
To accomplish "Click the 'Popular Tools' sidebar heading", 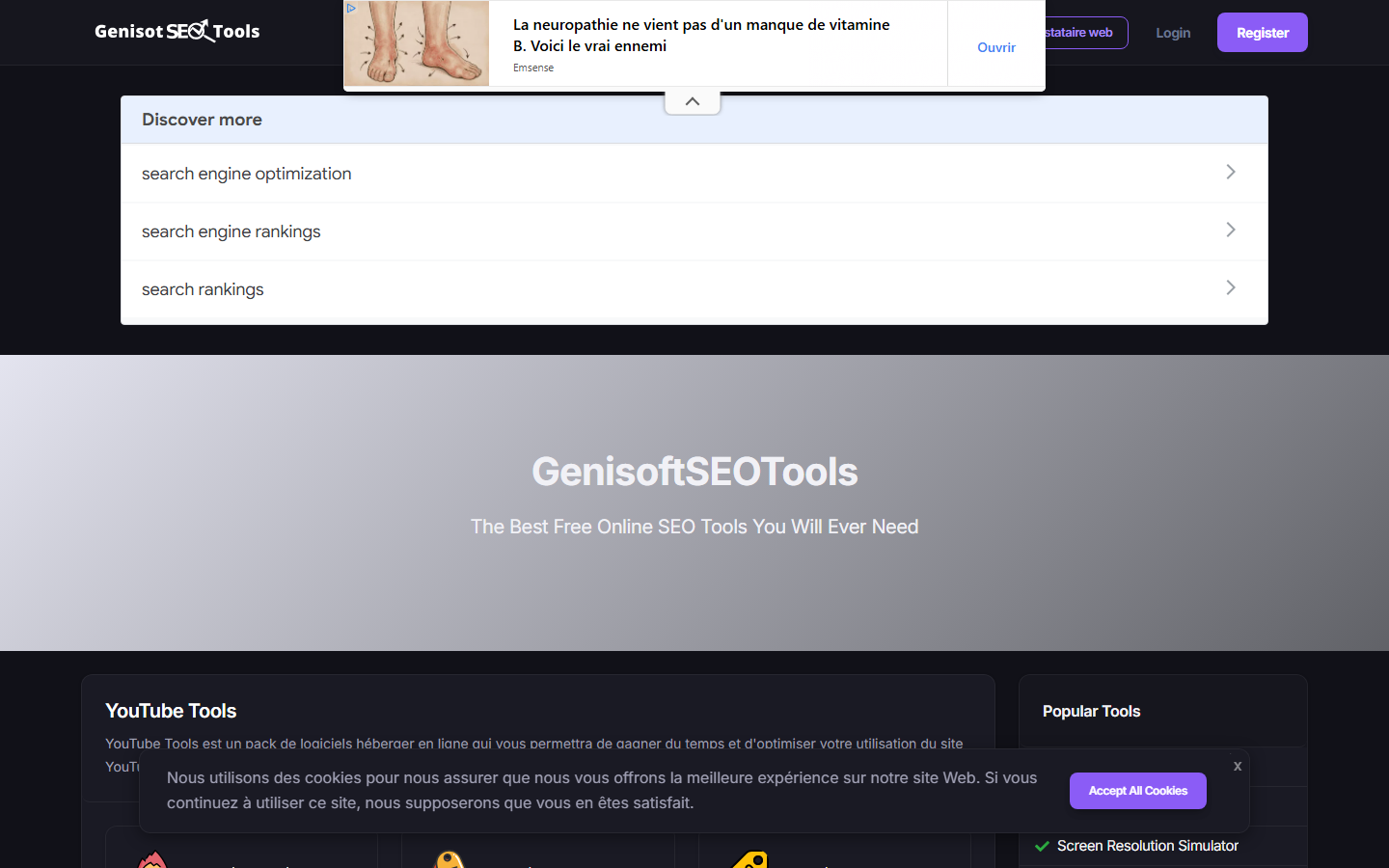I will (x=1091, y=711).
